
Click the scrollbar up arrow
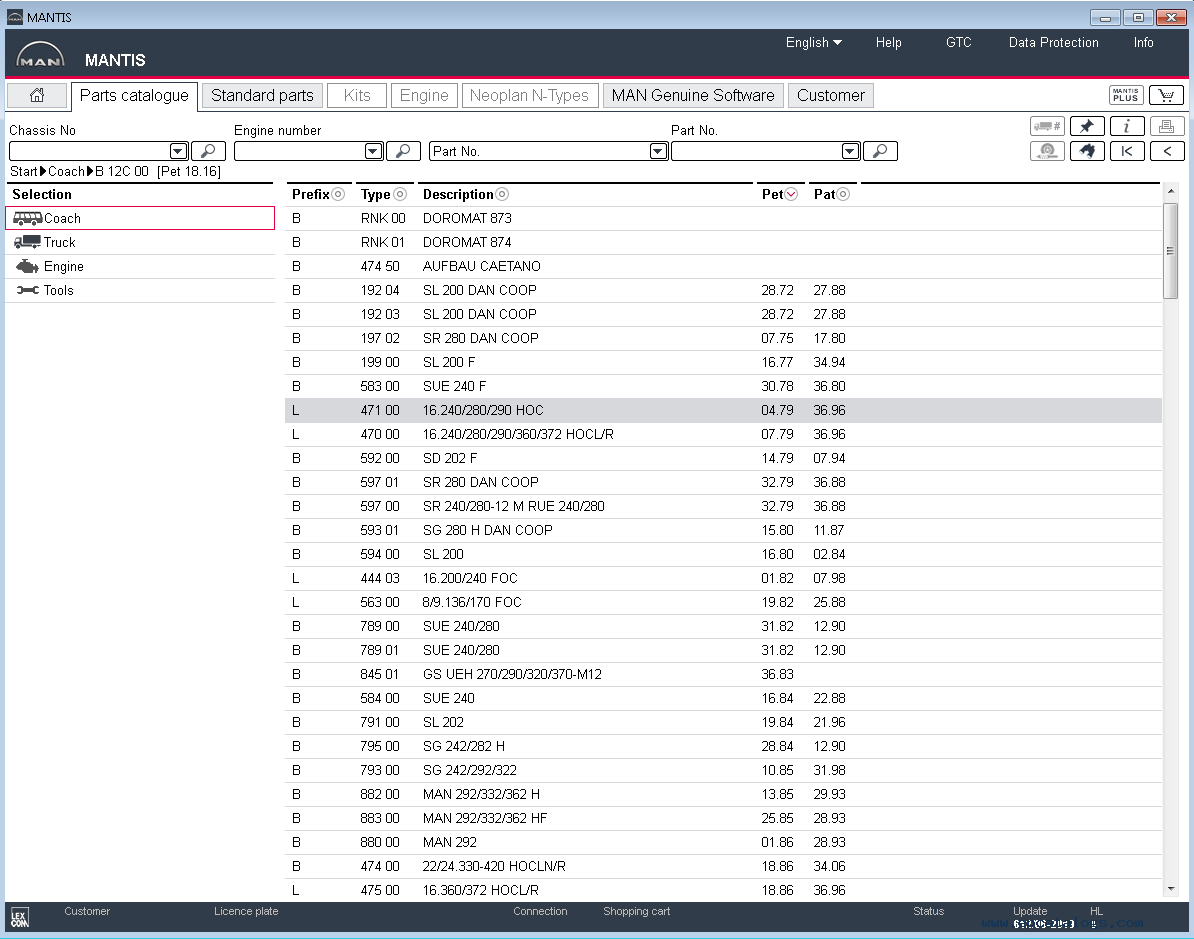[x=1170, y=190]
